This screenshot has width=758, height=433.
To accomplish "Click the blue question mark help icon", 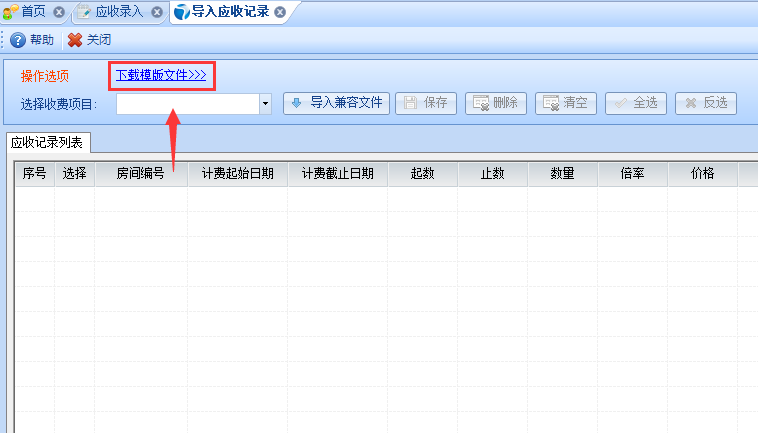I will pyautogui.click(x=18, y=40).
